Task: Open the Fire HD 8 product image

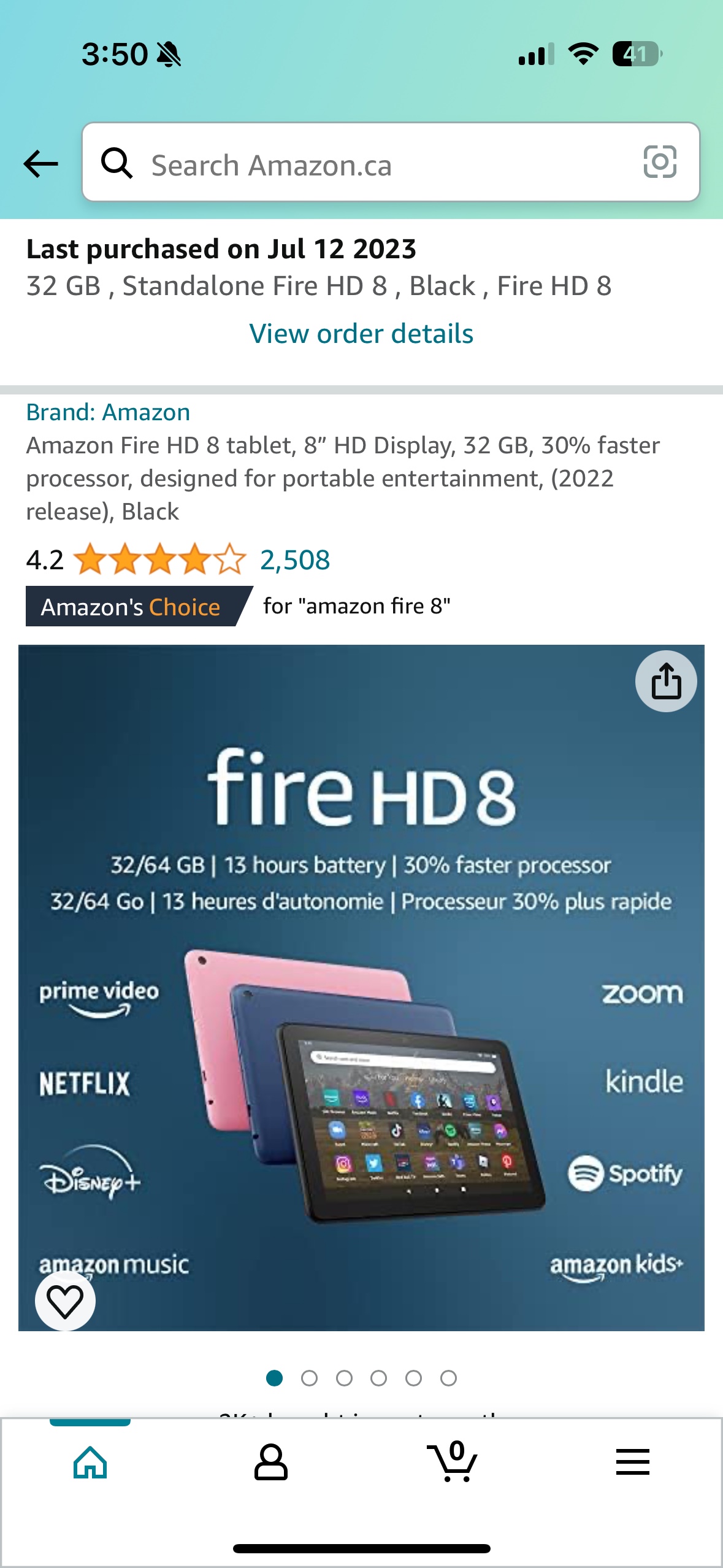Action: (x=361, y=988)
